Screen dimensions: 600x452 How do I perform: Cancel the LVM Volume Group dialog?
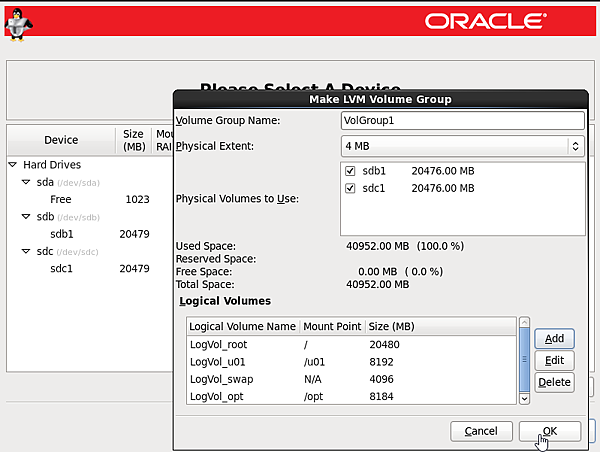click(x=481, y=431)
